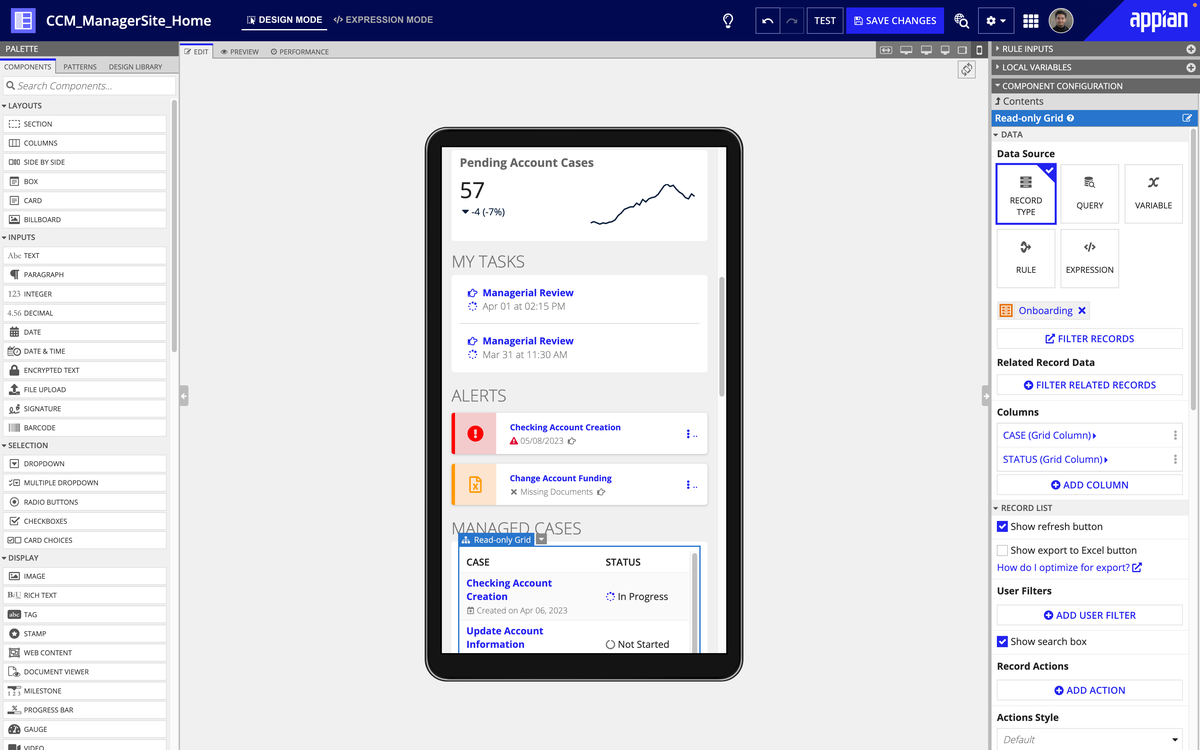Click the undo arrow icon
This screenshot has width=1200, height=750.
pos(767,20)
